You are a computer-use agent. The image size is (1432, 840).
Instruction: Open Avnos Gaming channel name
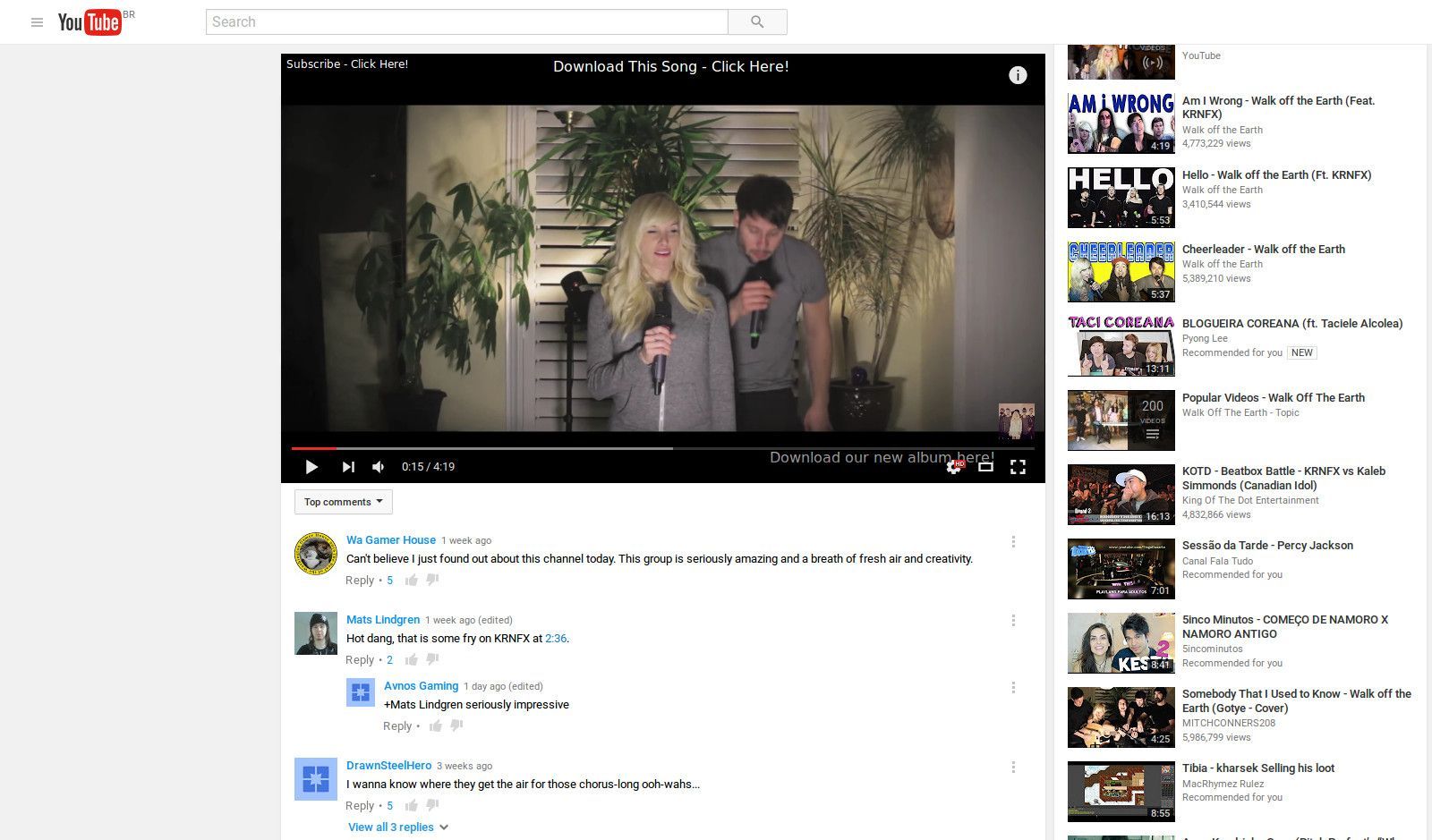point(421,685)
